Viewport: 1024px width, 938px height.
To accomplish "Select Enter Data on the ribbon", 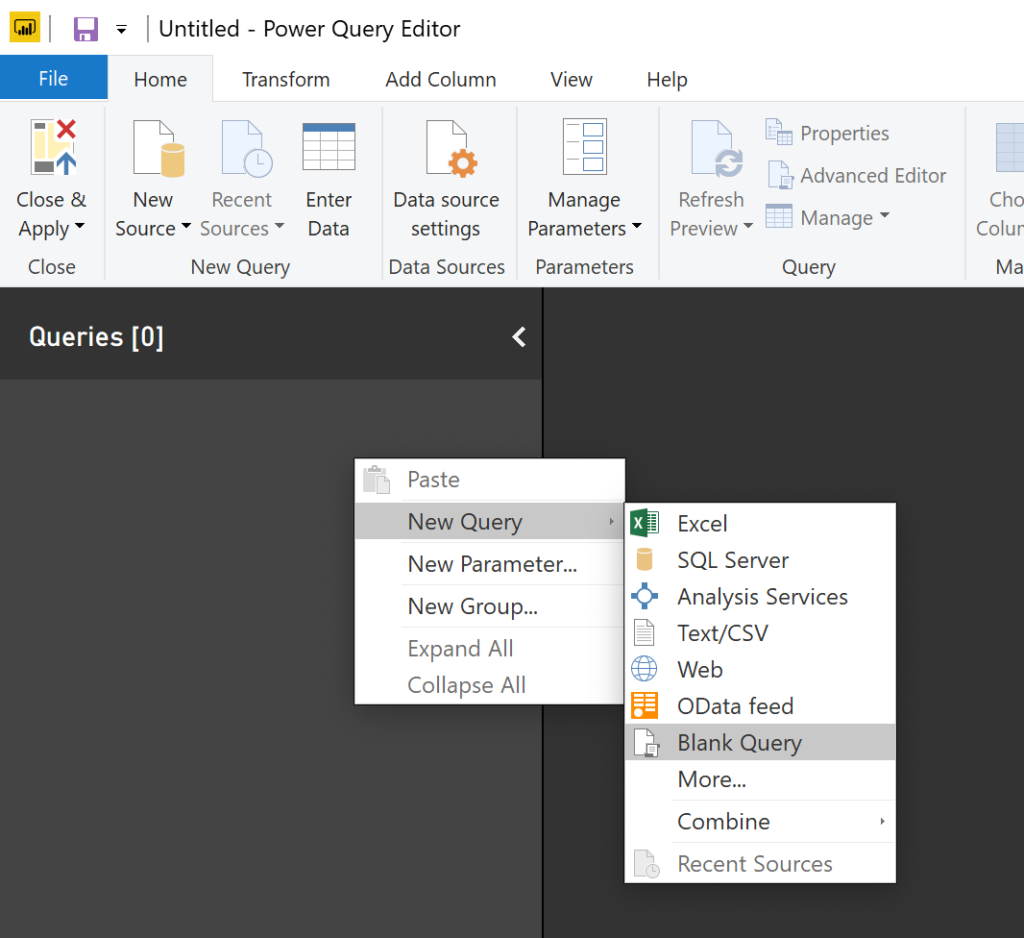I will click(x=329, y=175).
